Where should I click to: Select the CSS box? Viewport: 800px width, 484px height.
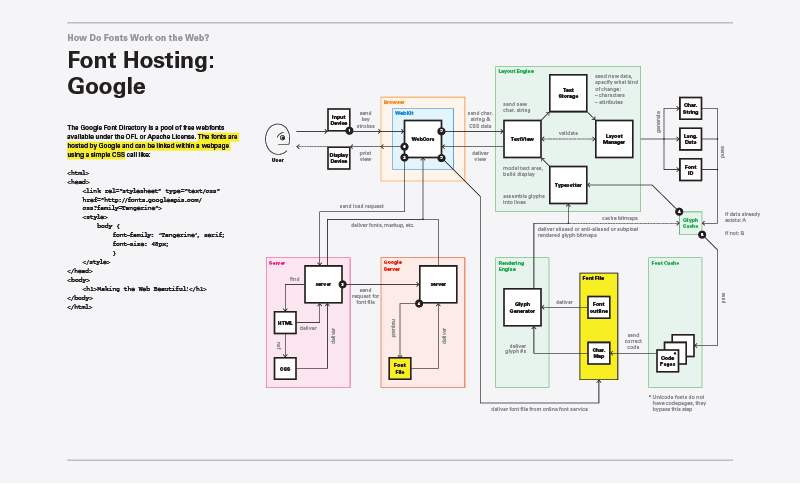pyautogui.click(x=285, y=368)
